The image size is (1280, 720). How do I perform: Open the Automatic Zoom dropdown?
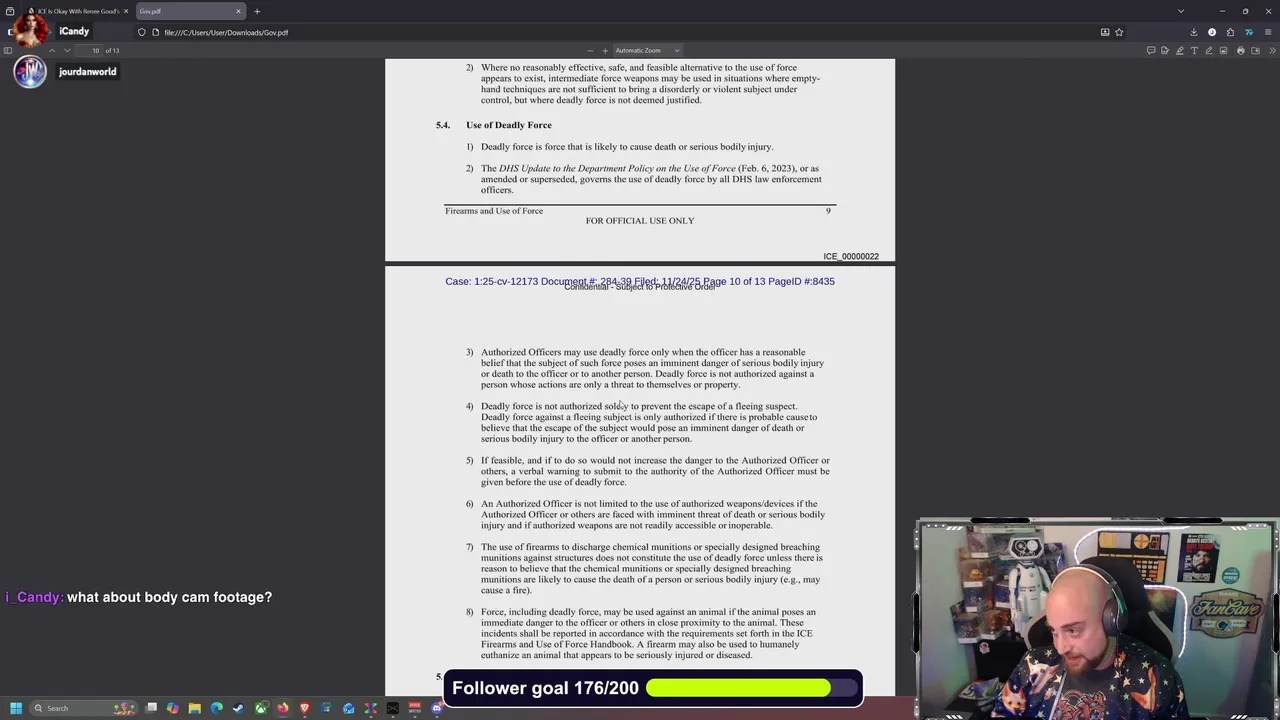[x=647, y=50]
